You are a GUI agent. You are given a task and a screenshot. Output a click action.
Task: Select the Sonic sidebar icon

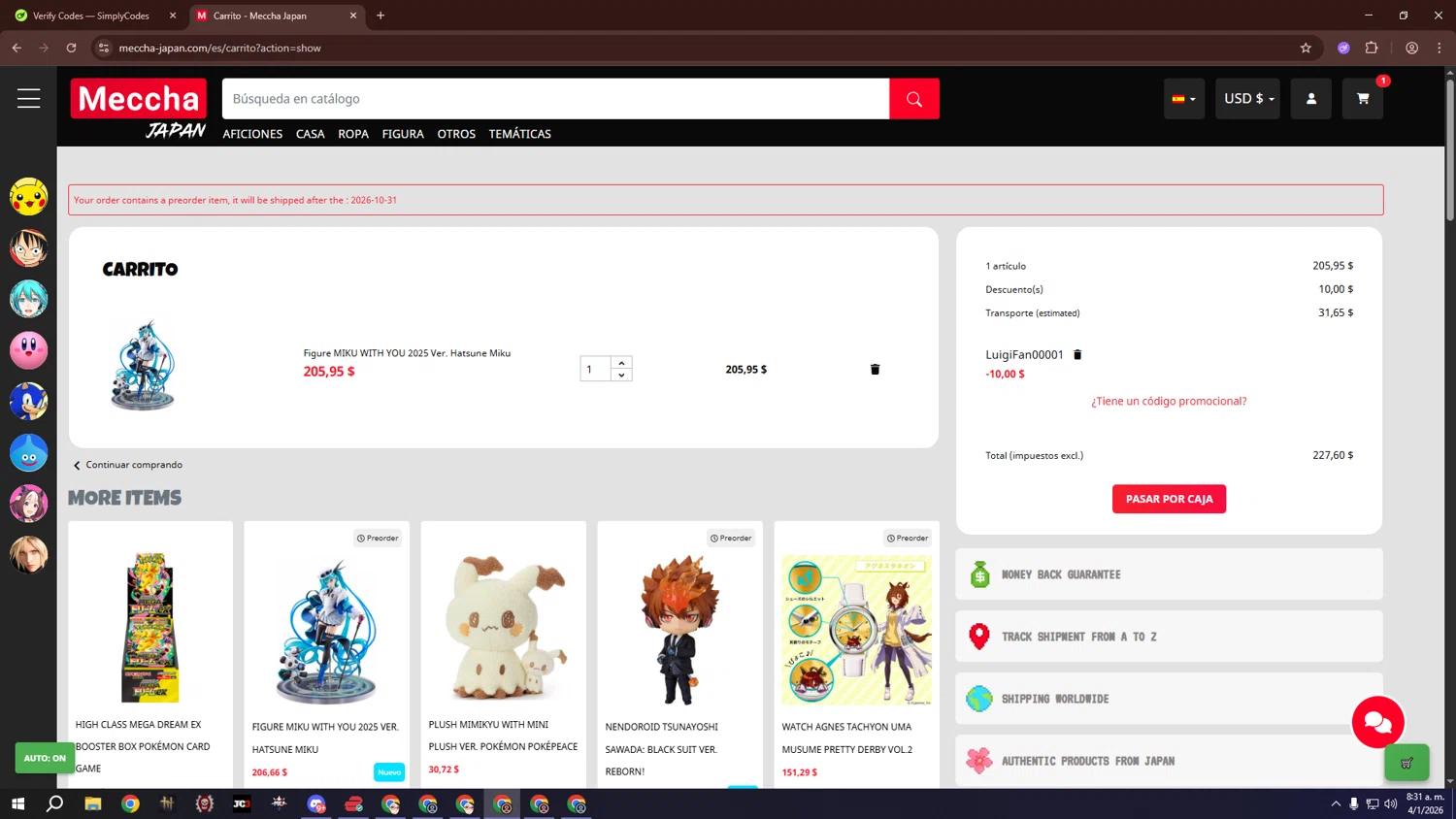pyautogui.click(x=28, y=402)
